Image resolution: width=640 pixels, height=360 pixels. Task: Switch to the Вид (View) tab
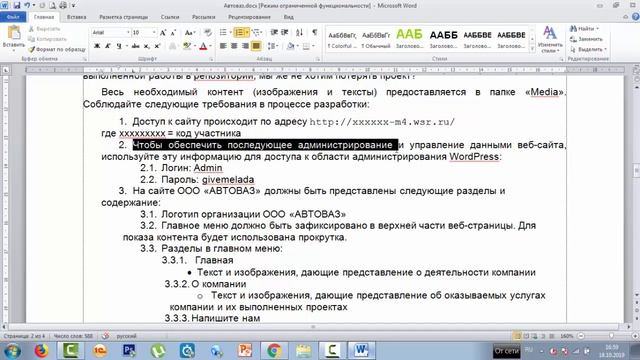pyautogui.click(x=289, y=17)
